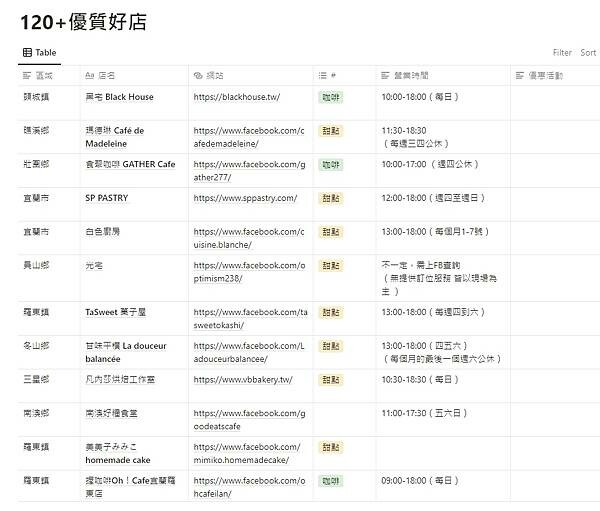600x511 pixels.
Task: Click the table view icon beside Table
Action: pyautogui.click(x=26, y=53)
